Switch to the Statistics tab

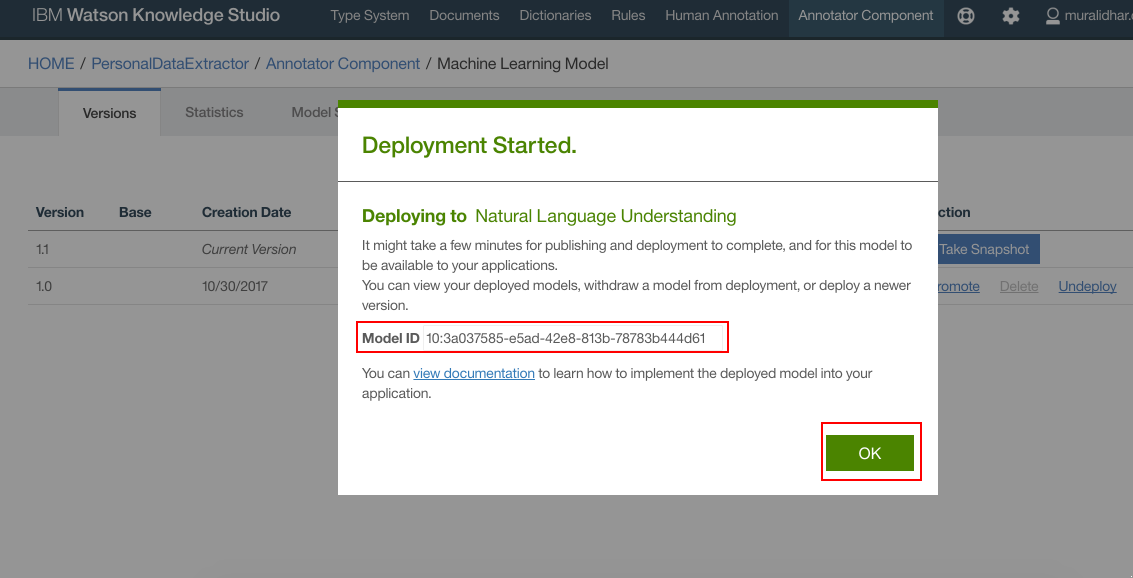point(214,112)
